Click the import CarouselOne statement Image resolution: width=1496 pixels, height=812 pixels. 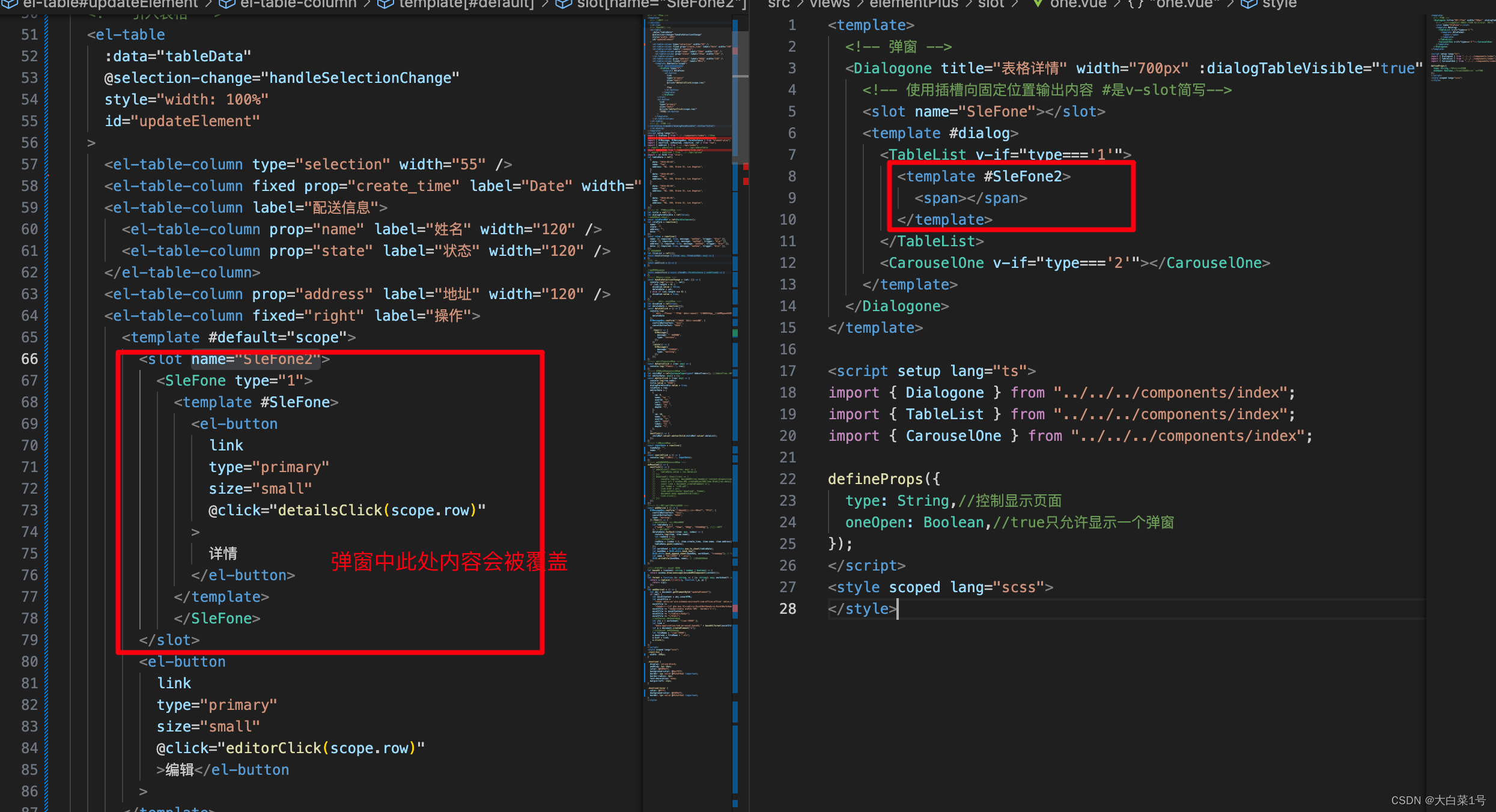(1070, 436)
